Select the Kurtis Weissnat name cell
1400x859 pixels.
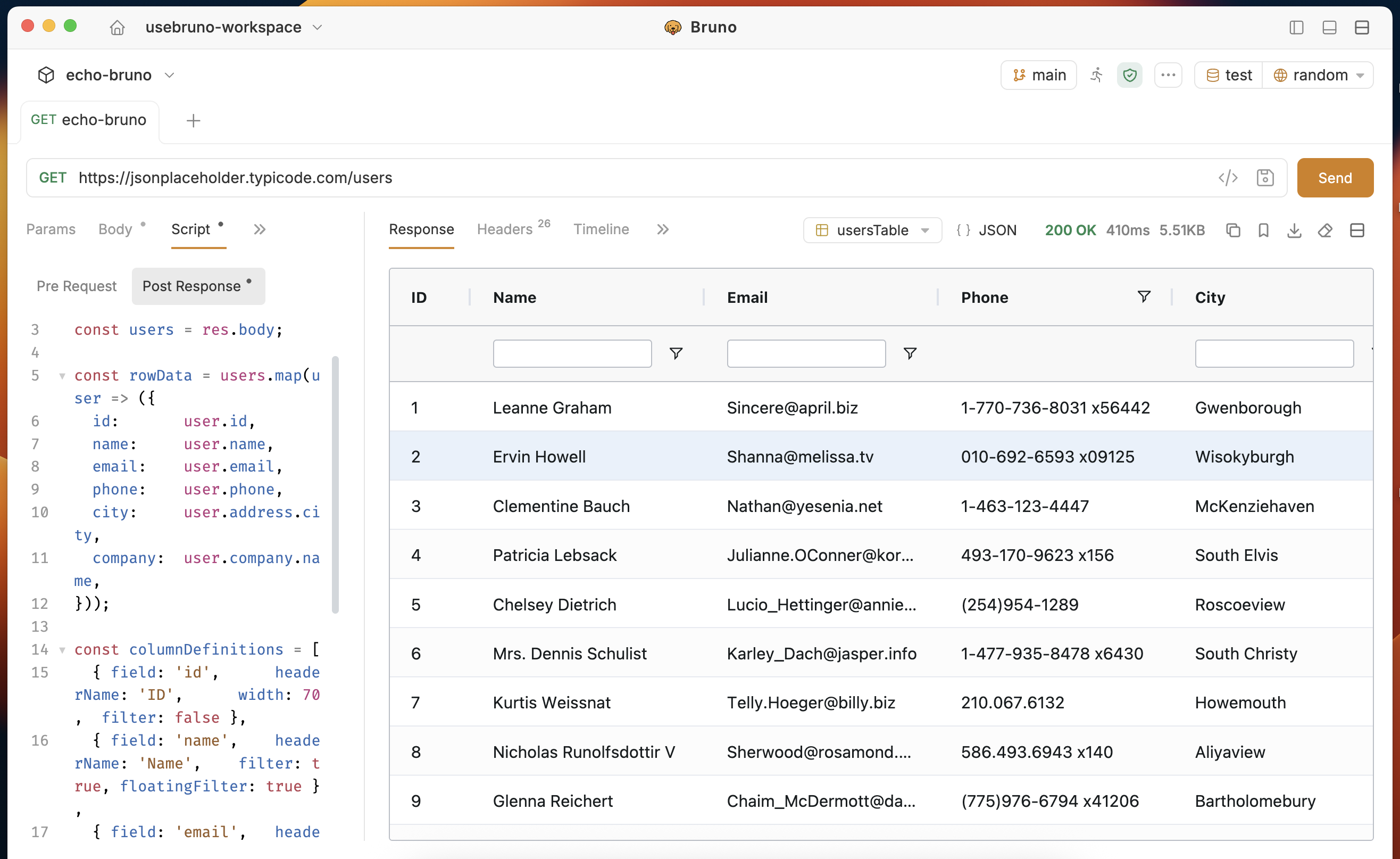tap(551, 703)
